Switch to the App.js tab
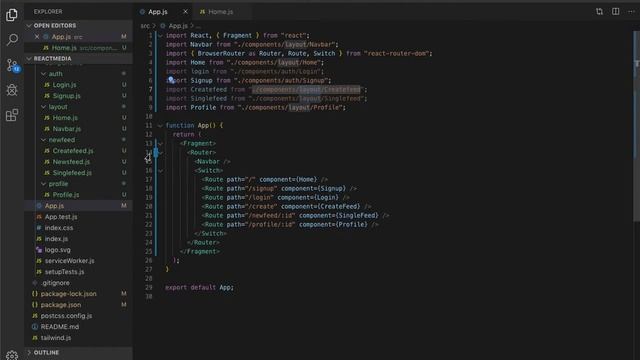This screenshot has width=640, height=360. 158,12
